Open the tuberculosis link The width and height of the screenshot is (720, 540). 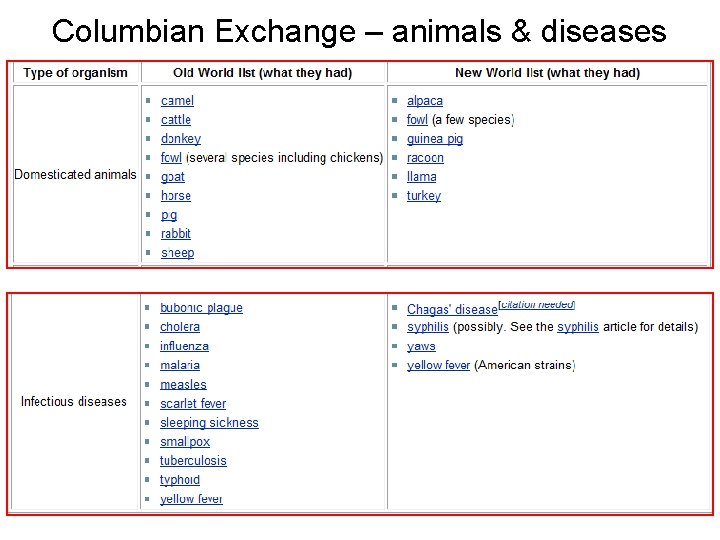point(193,461)
